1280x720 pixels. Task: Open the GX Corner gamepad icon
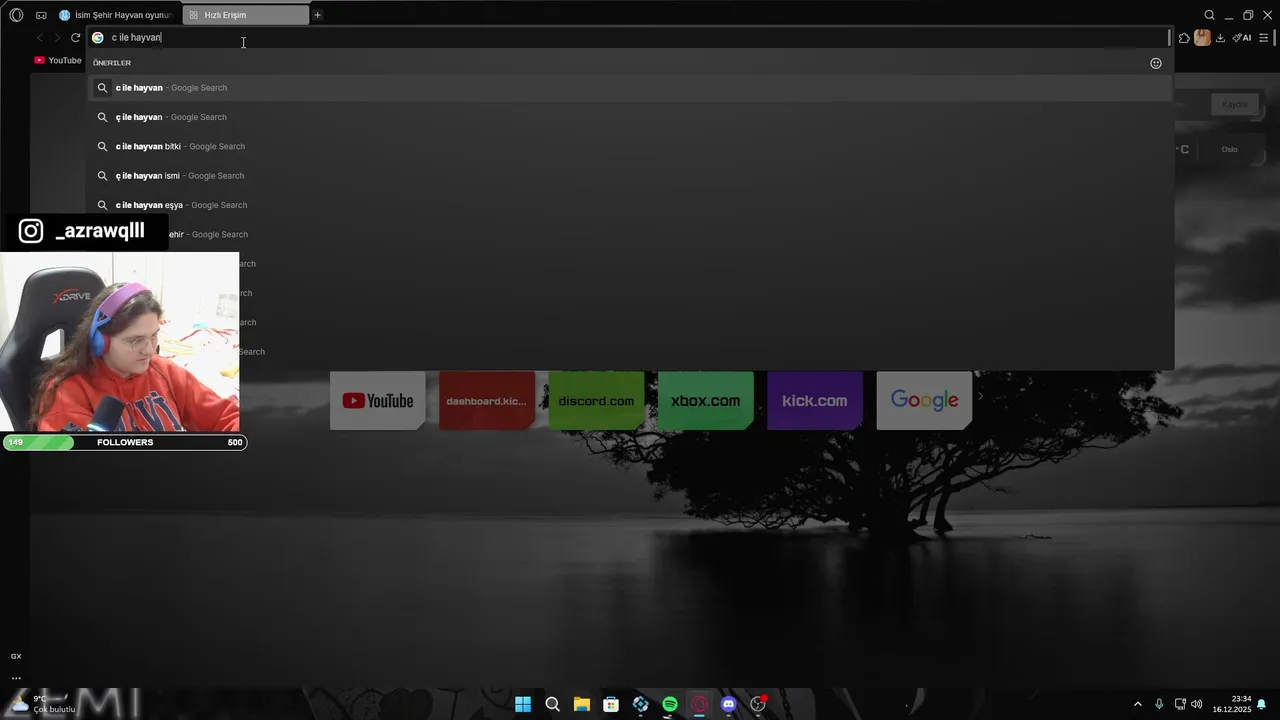point(41,15)
